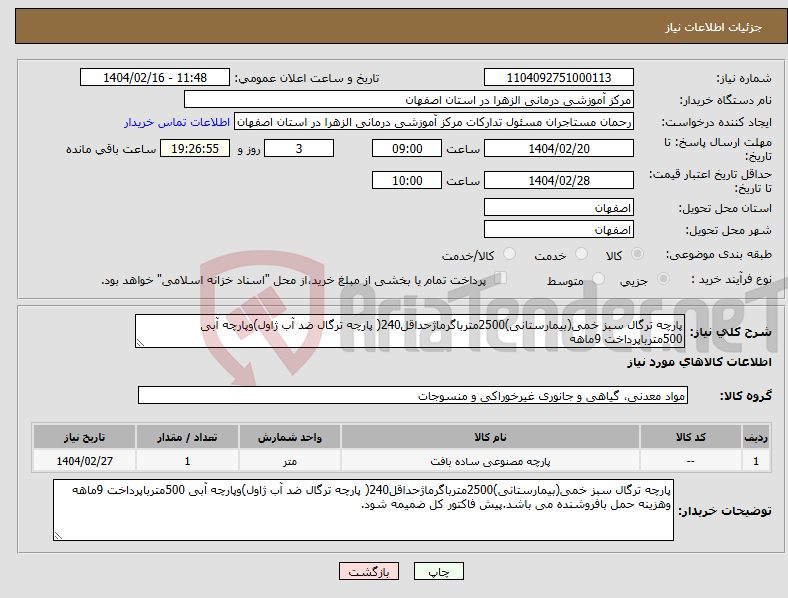
Task: Click the resize handle of description textarea
Action: (x=140, y=343)
